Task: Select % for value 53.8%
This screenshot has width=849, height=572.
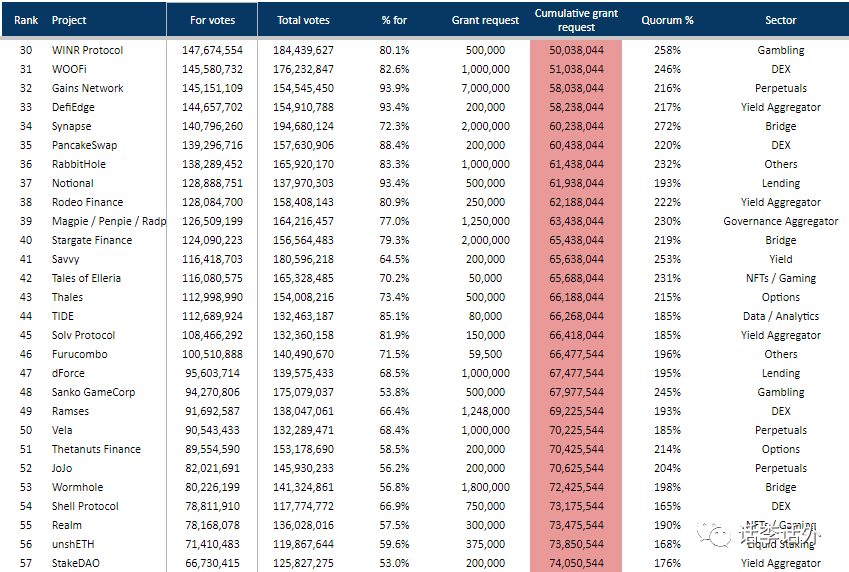Action: pyautogui.click(x=394, y=392)
